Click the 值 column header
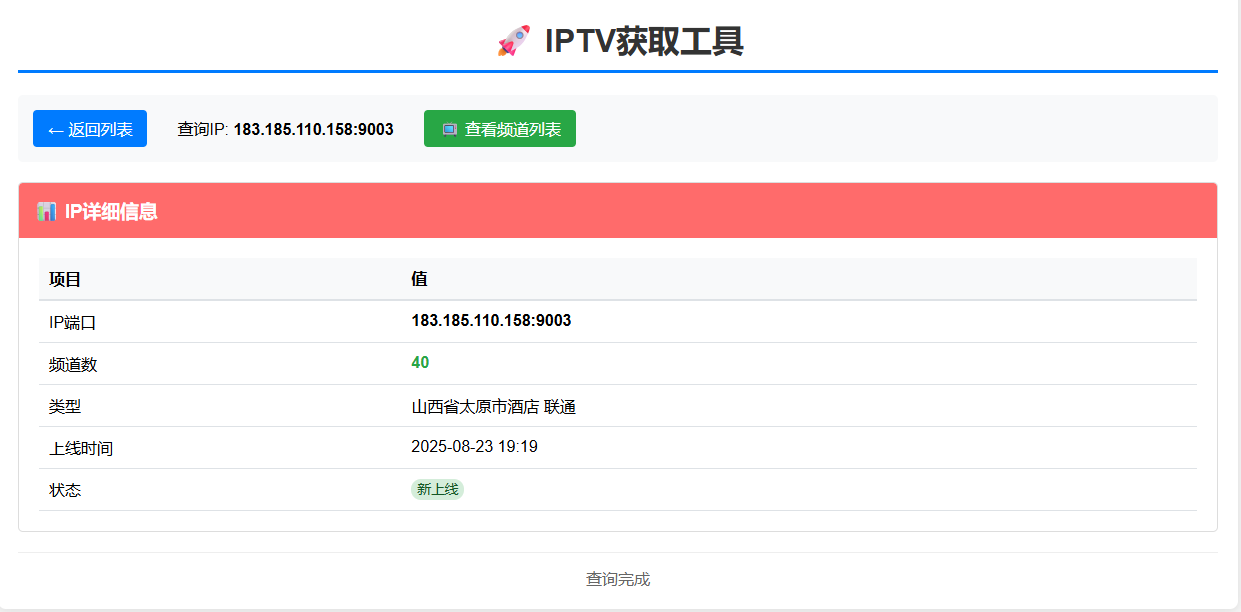Image resolution: width=1241 pixels, height=612 pixels. (419, 279)
